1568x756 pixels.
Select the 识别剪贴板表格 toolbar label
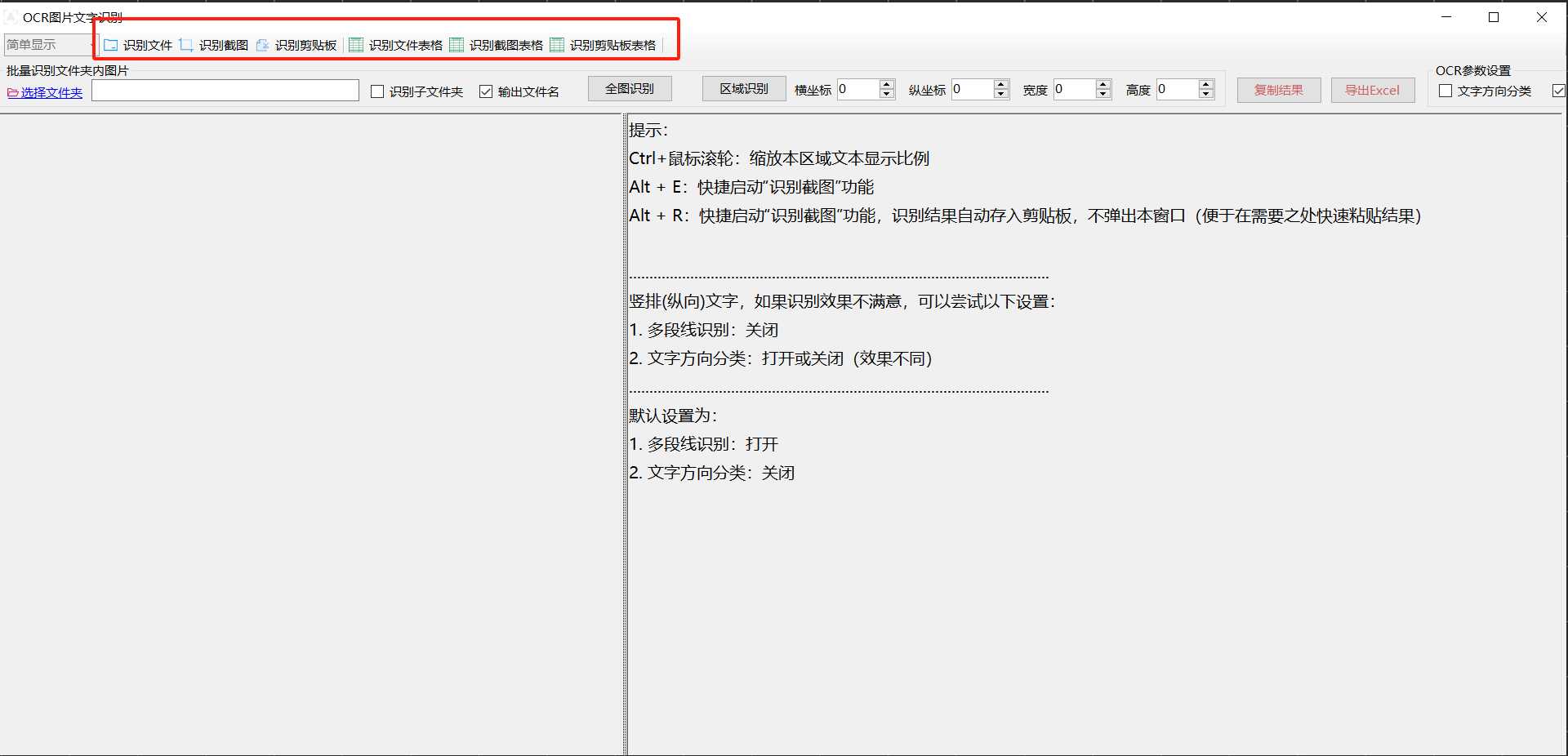pos(613,45)
